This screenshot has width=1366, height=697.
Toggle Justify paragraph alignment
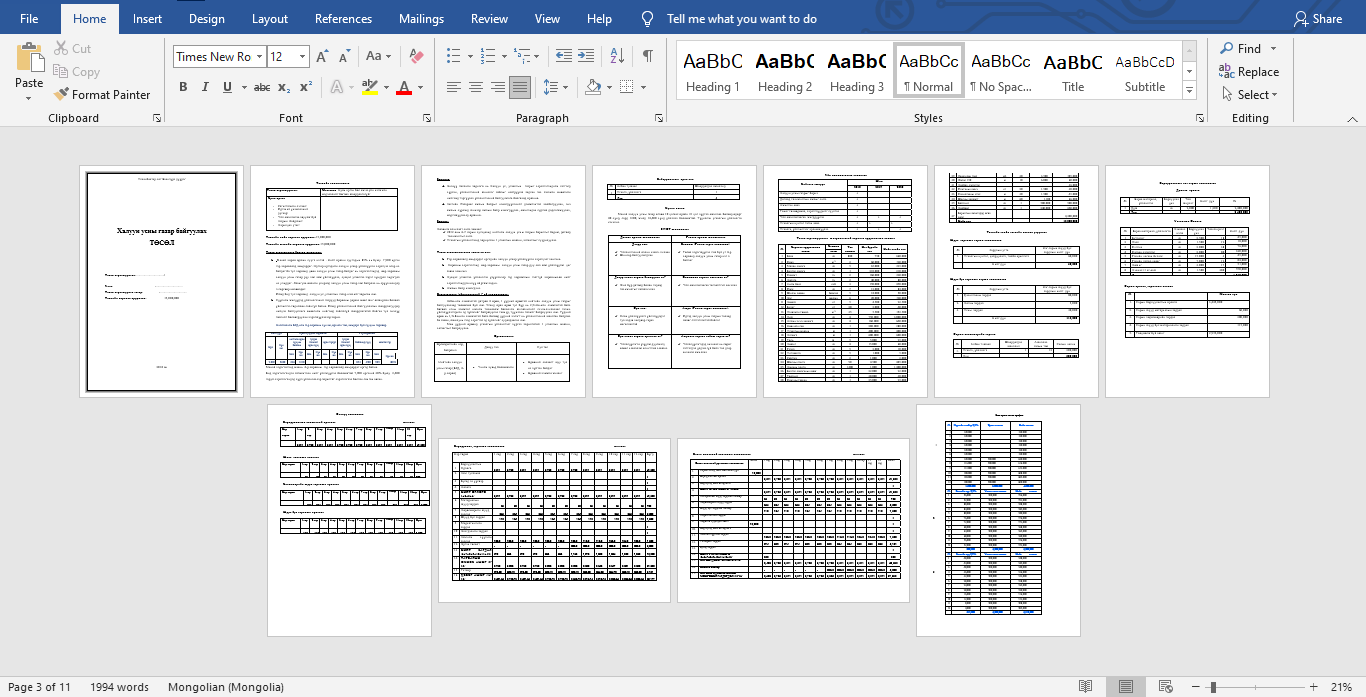(x=520, y=87)
